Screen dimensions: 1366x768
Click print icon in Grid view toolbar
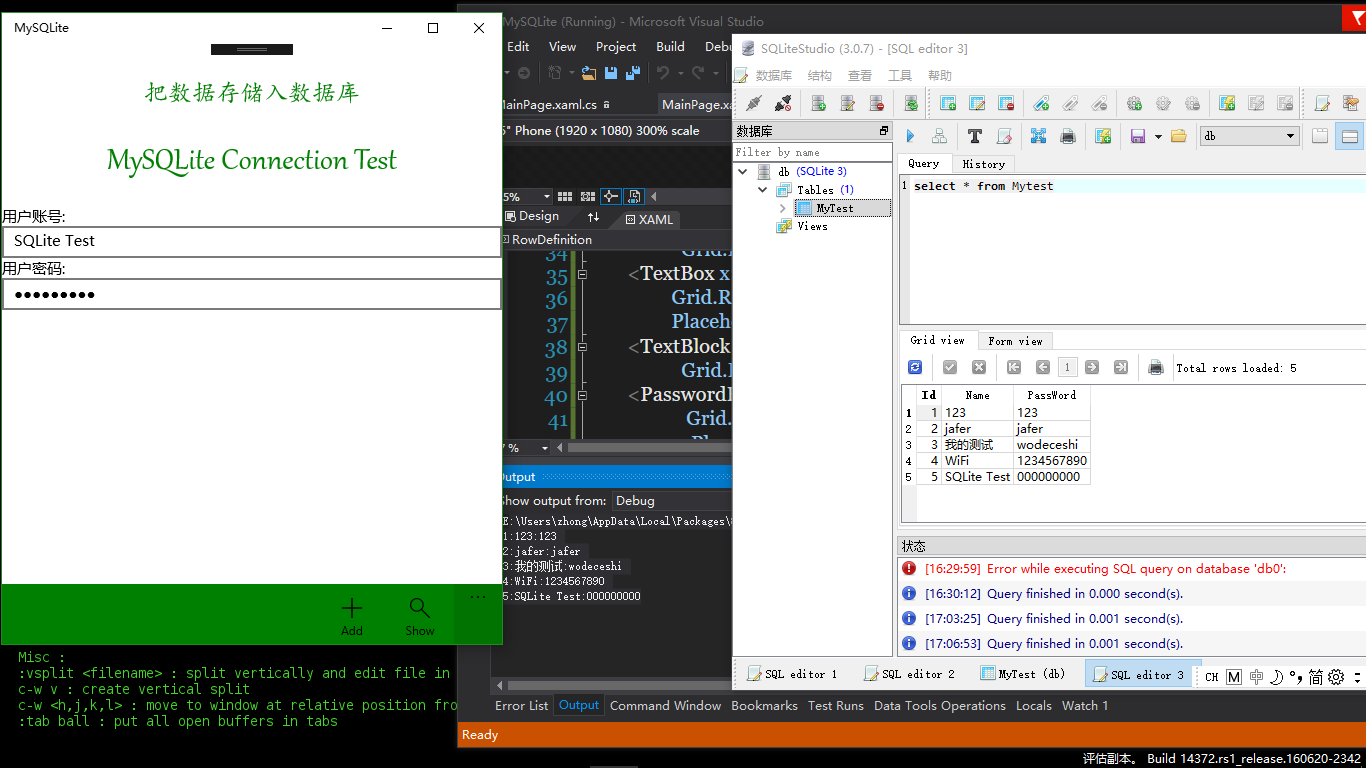click(1156, 367)
